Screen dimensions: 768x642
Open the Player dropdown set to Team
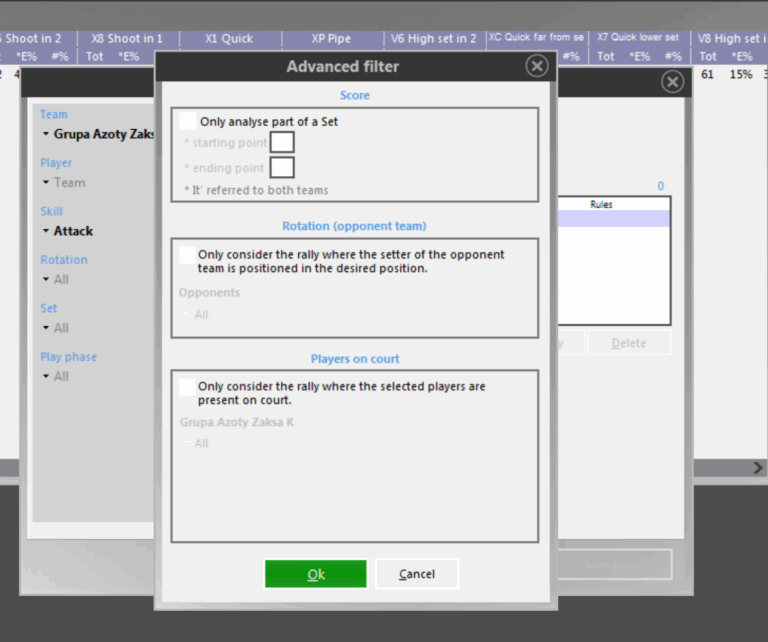coord(64,183)
